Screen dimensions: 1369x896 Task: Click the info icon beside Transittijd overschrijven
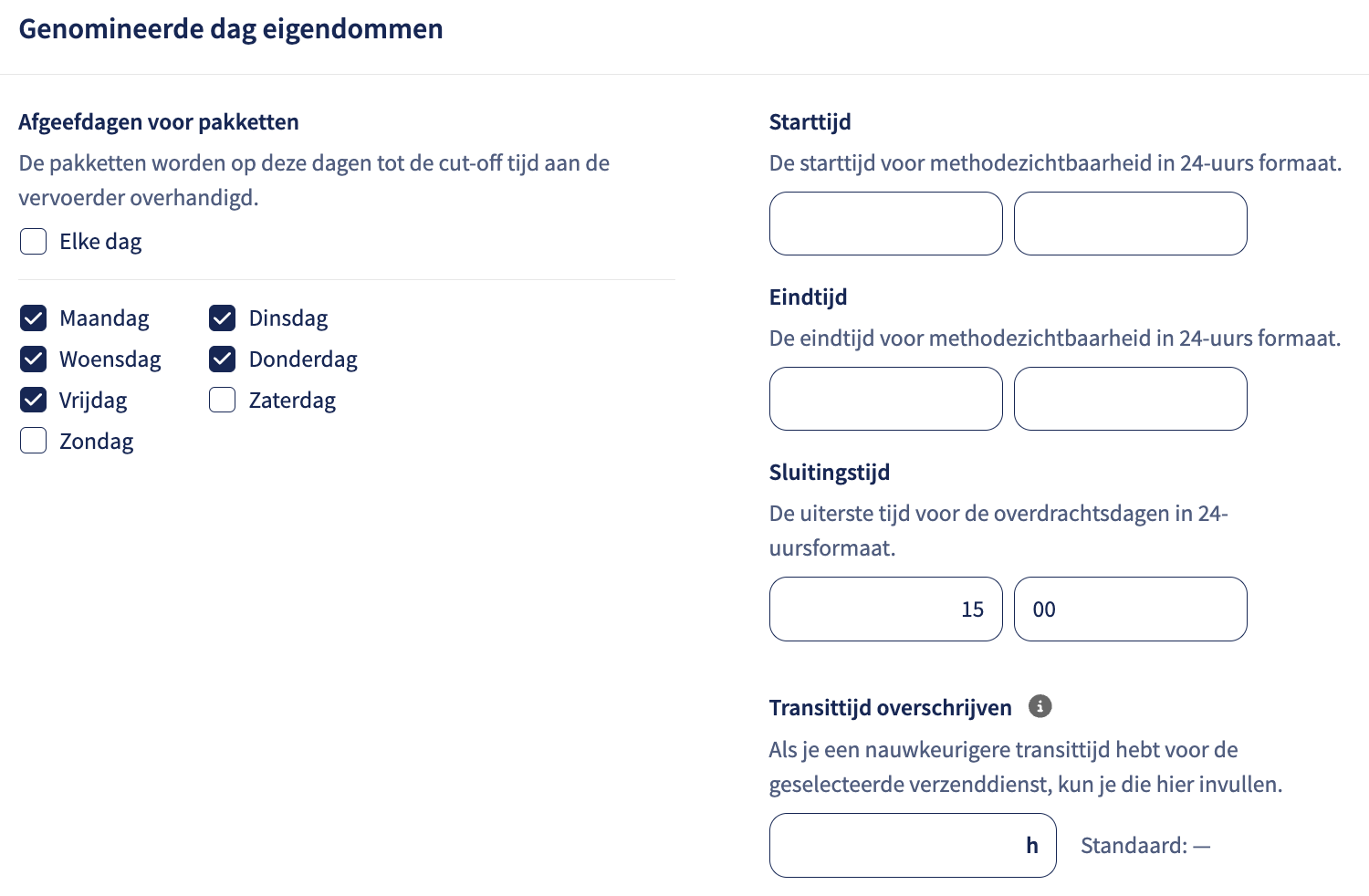(x=1040, y=706)
